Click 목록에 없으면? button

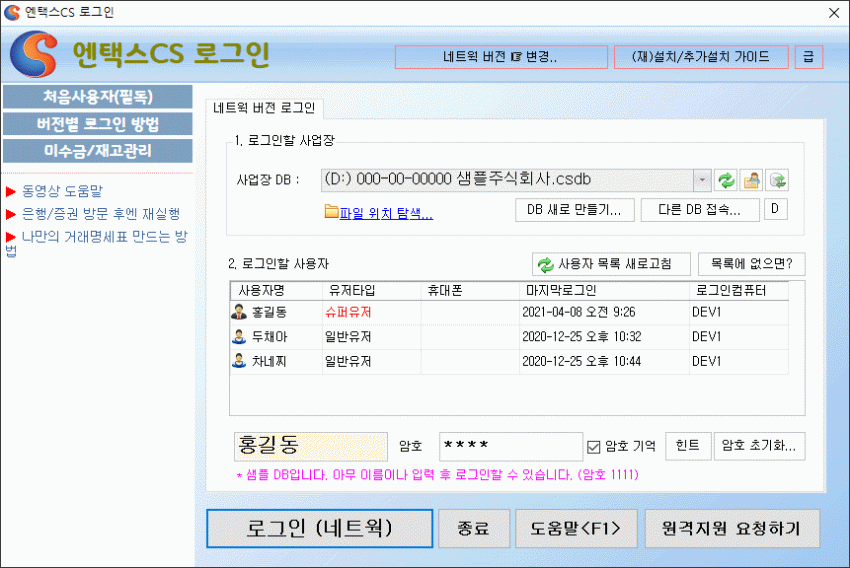(751, 264)
